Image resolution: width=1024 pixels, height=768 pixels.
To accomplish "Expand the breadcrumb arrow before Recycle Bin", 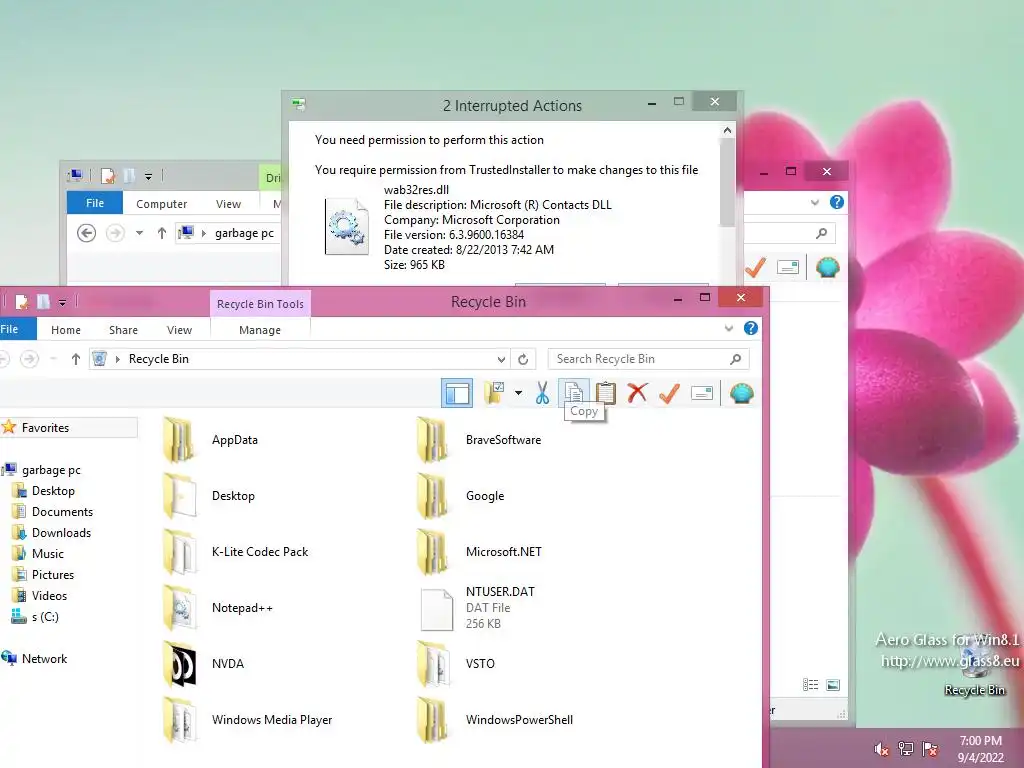I will click(118, 359).
